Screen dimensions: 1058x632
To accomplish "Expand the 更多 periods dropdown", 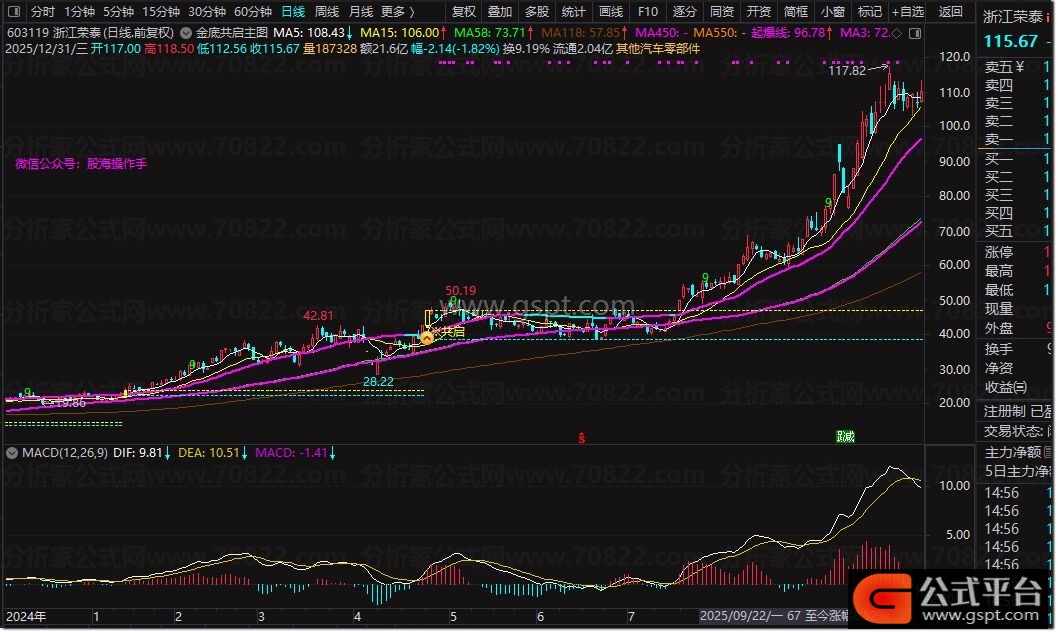I will click(x=398, y=12).
